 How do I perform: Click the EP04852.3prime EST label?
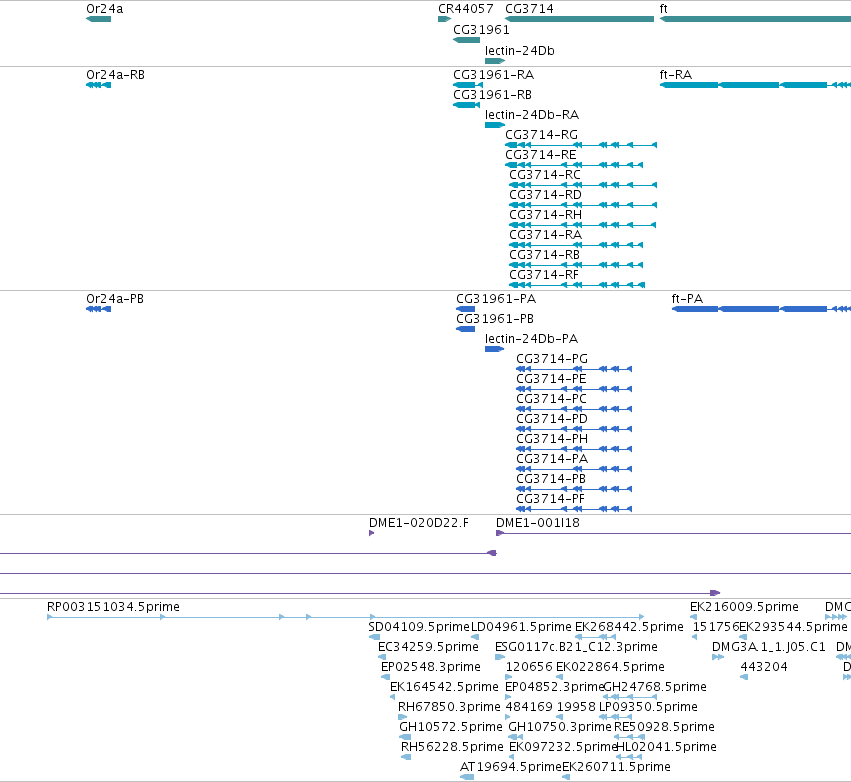(554, 688)
